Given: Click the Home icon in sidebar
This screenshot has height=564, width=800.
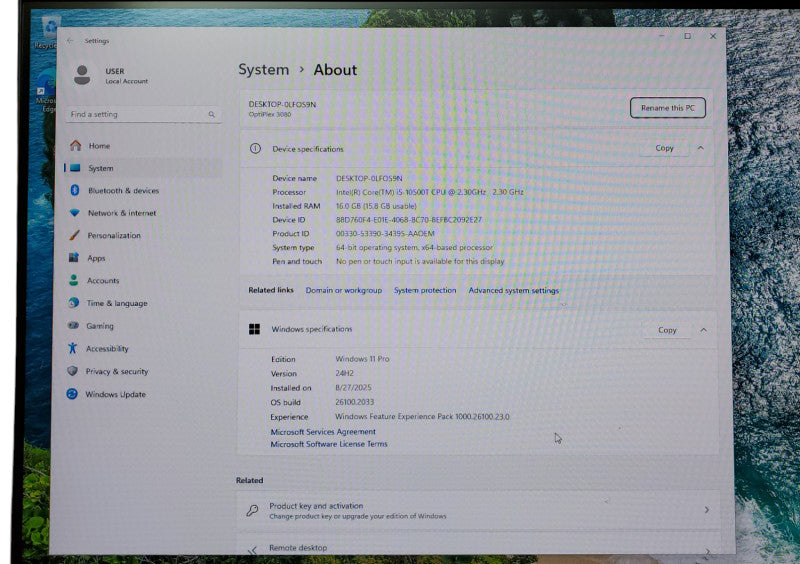Looking at the screenshot, I should (76, 146).
